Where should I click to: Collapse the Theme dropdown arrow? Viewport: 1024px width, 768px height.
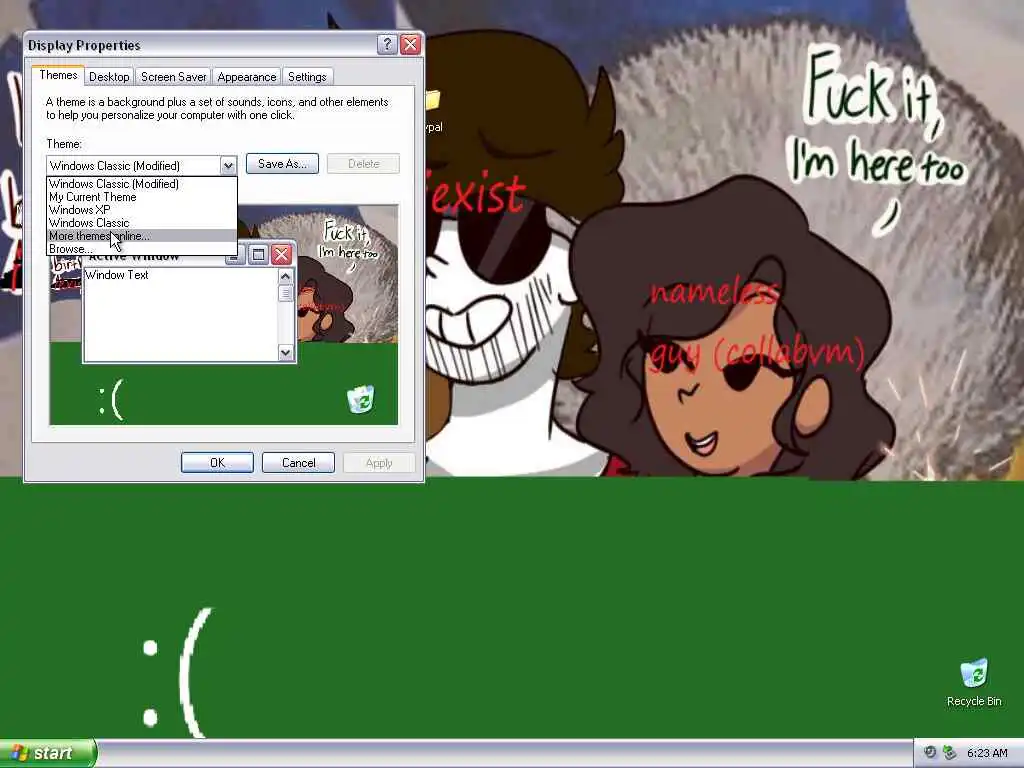(227, 166)
